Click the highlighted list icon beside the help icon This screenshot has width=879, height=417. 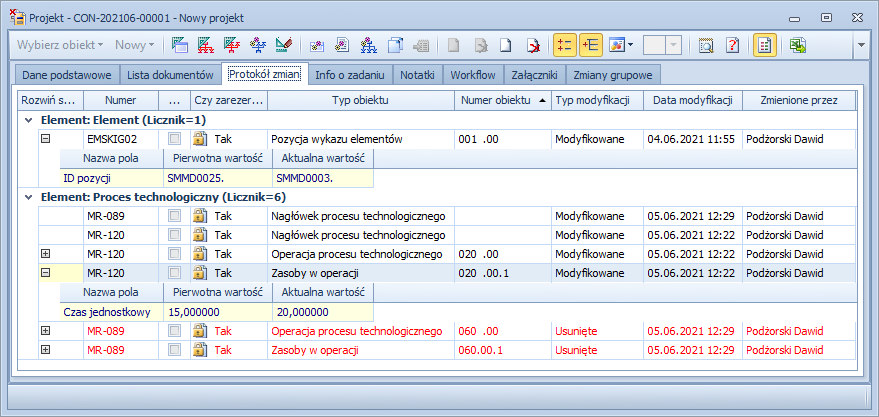pos(763,45)
